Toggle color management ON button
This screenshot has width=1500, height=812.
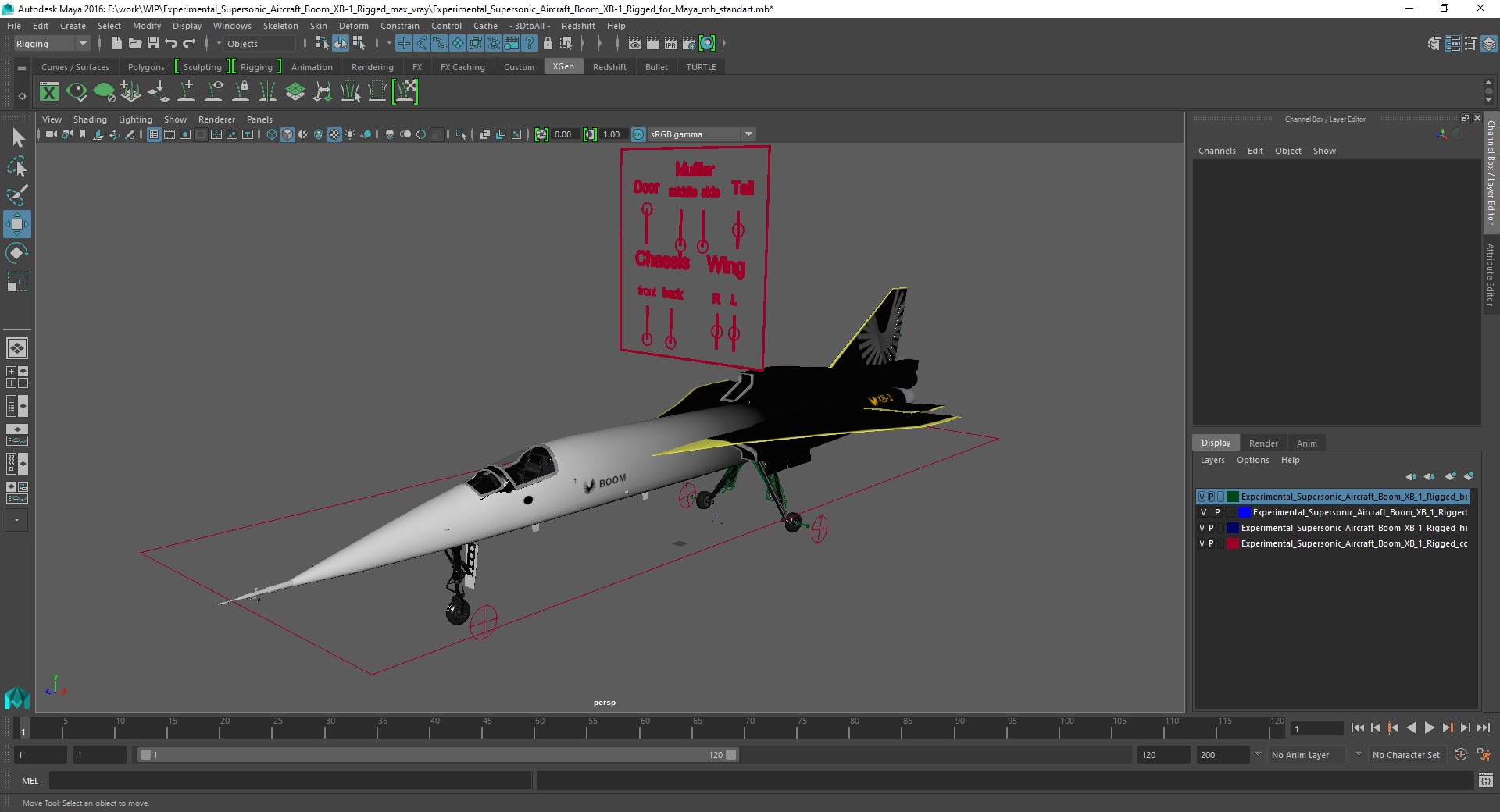click(x=638, y=134)
